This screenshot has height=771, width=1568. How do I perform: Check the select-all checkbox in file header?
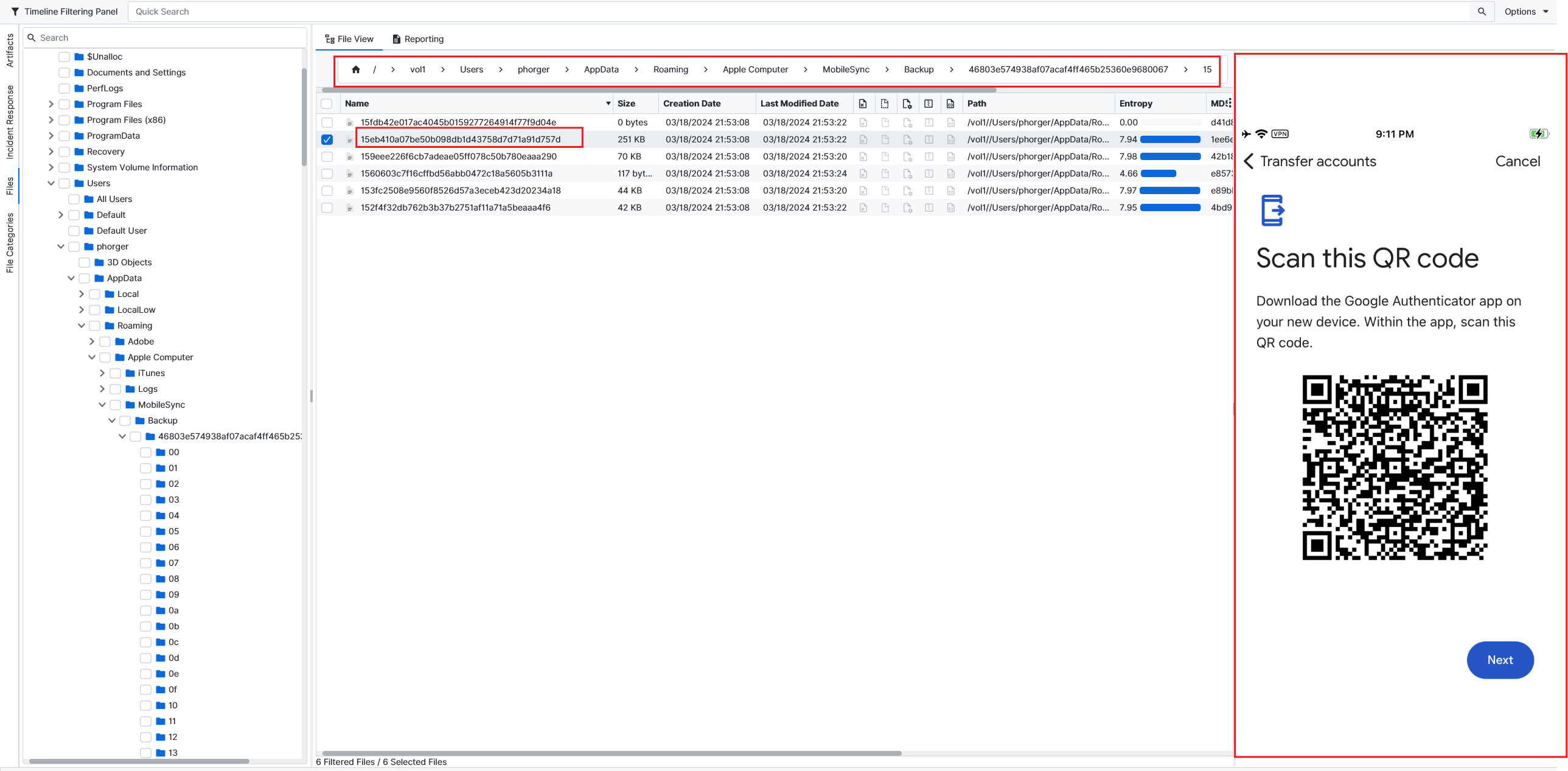(327, 103)
